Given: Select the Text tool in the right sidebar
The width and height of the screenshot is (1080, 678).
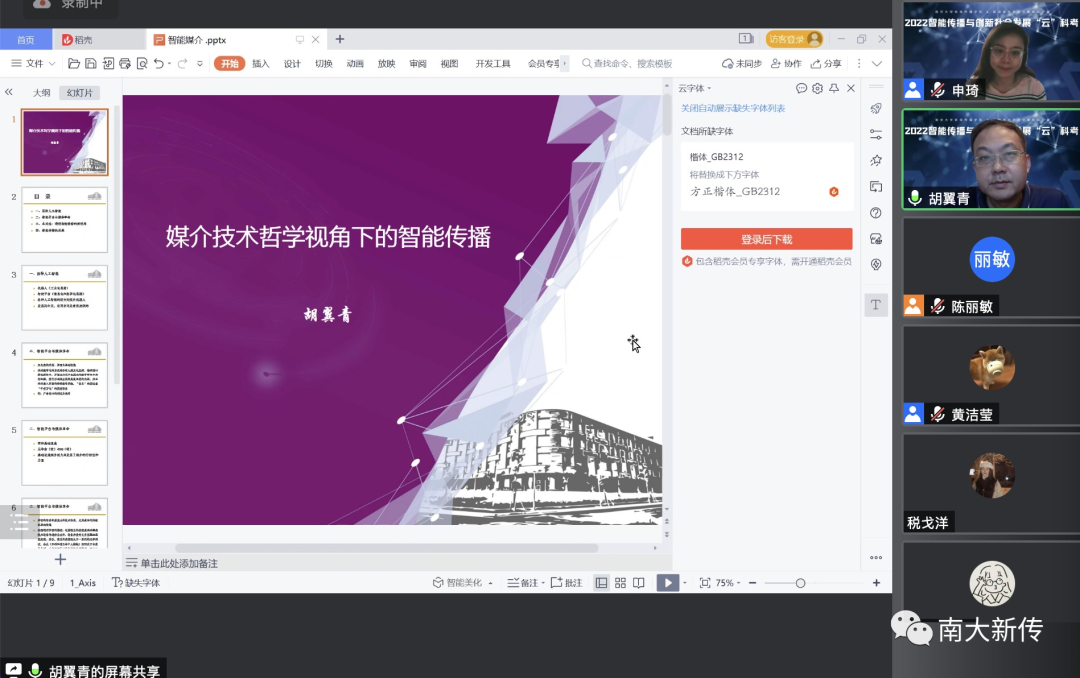Looking at the screenshot, I should [x=876, y=303].
